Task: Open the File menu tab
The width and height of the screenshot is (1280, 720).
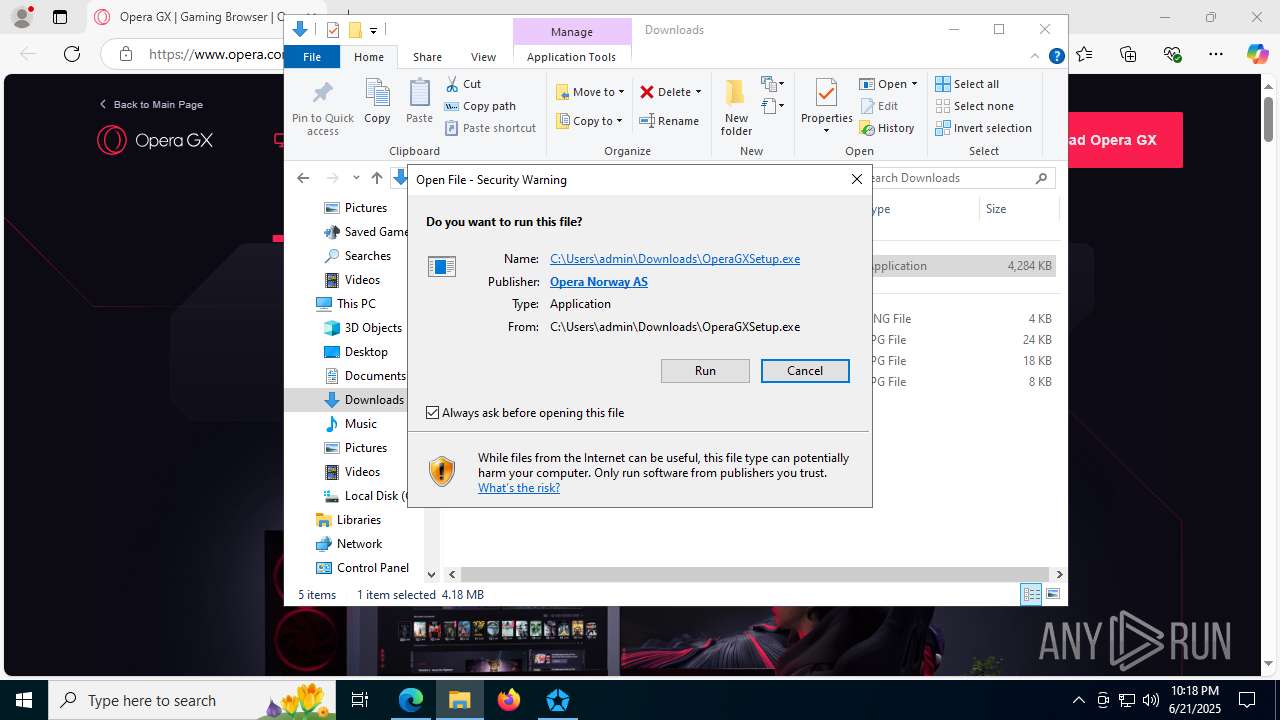Action: point(312,57)
